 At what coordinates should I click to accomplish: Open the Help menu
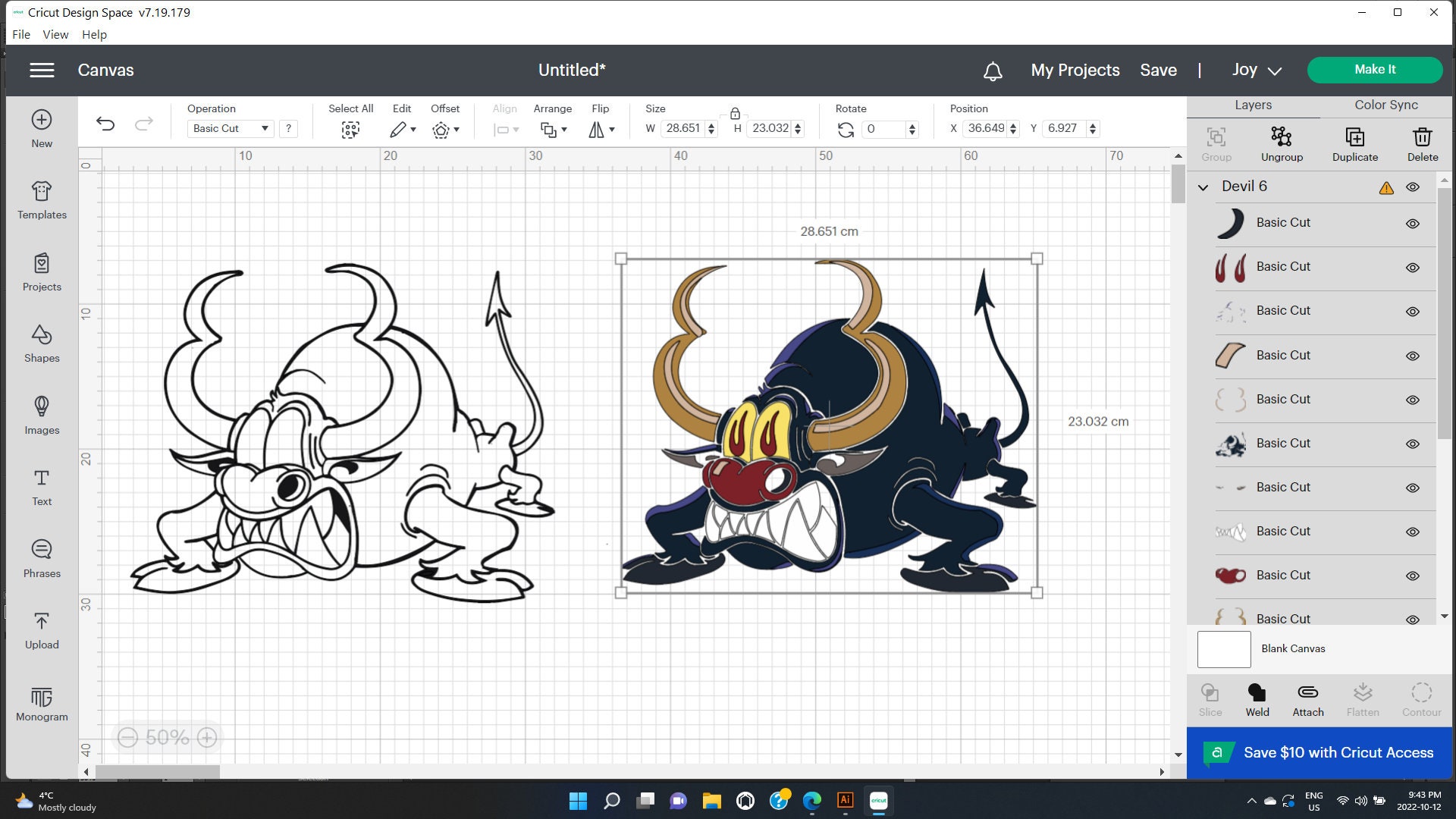pyautogui.click(x=94, y=34)
